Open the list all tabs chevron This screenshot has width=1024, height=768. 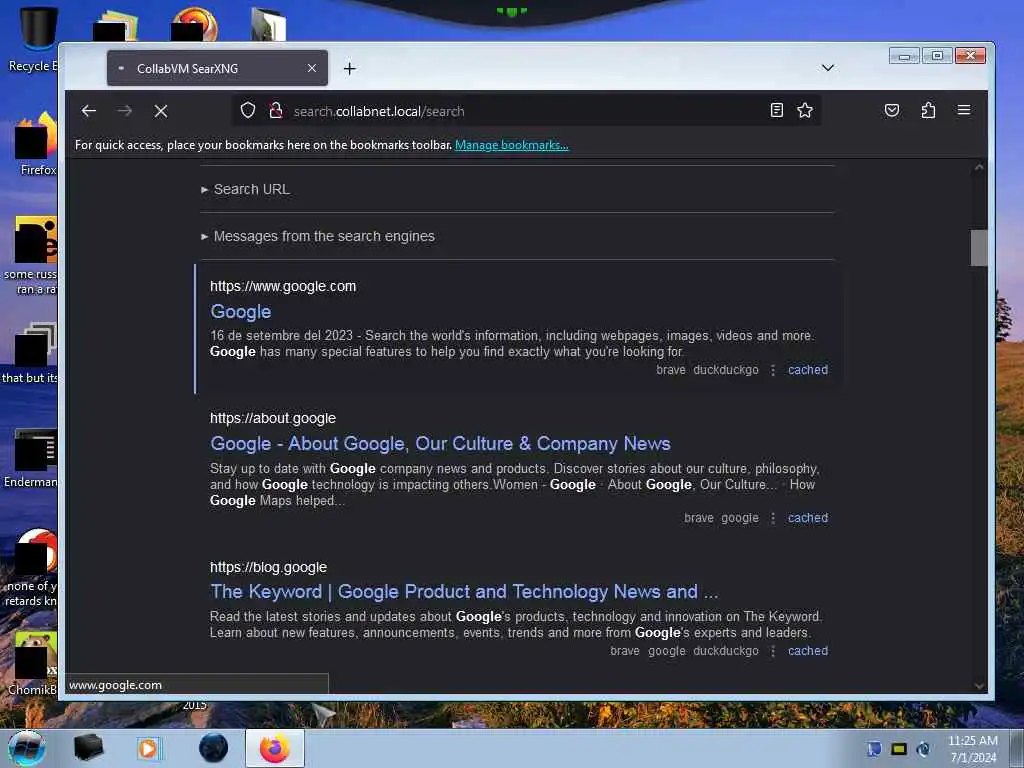tap(827, 68)
